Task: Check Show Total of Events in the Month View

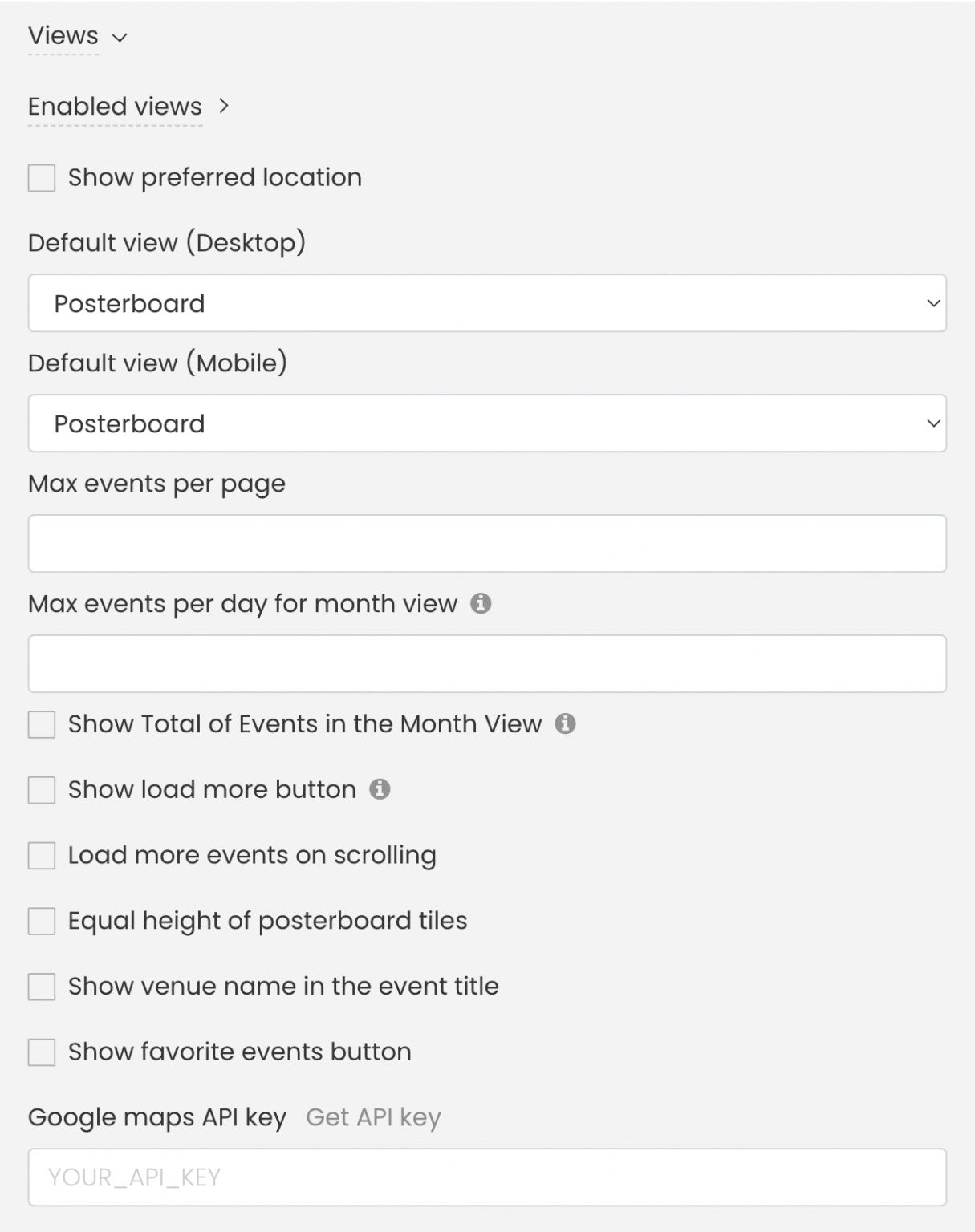Action: coord(40,724)
